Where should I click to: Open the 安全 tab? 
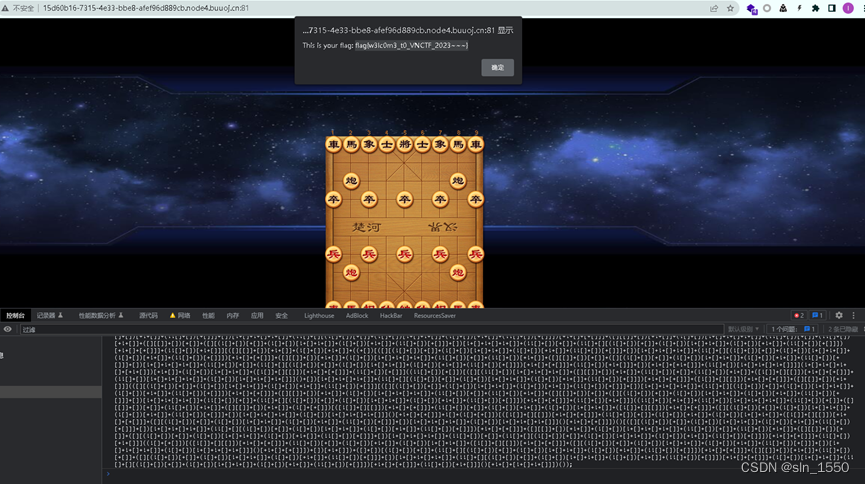click(281, 316)
